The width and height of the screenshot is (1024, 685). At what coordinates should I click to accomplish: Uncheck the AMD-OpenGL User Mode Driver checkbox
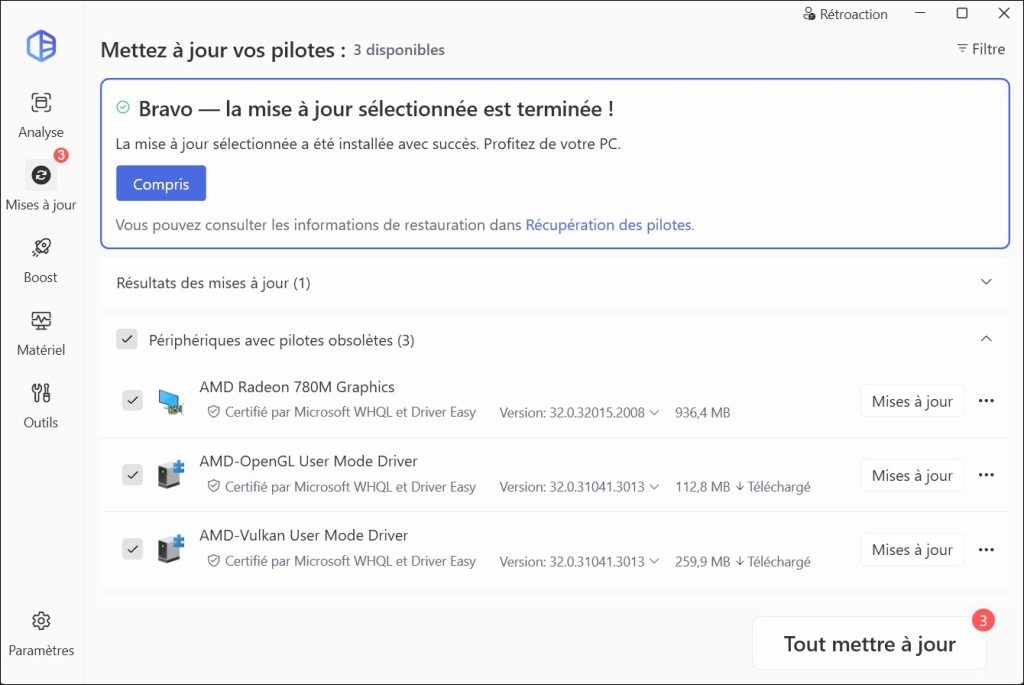pyautogui.click(x=133, y=475)
